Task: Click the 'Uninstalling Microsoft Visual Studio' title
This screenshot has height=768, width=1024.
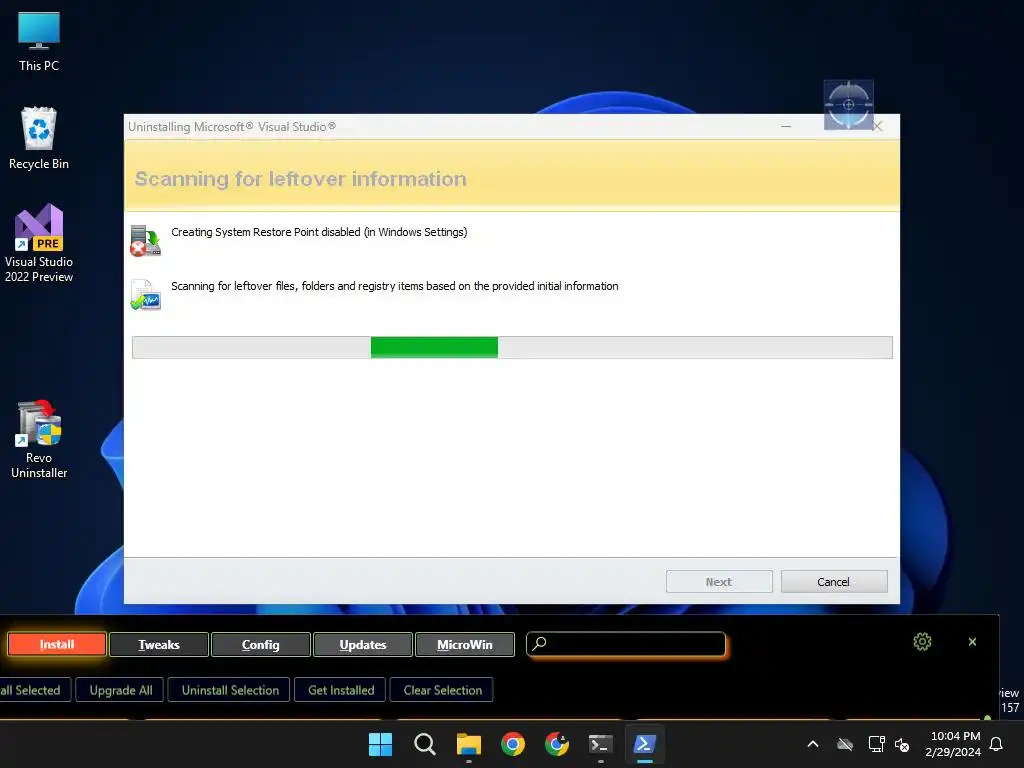Action: click(232, 127)
